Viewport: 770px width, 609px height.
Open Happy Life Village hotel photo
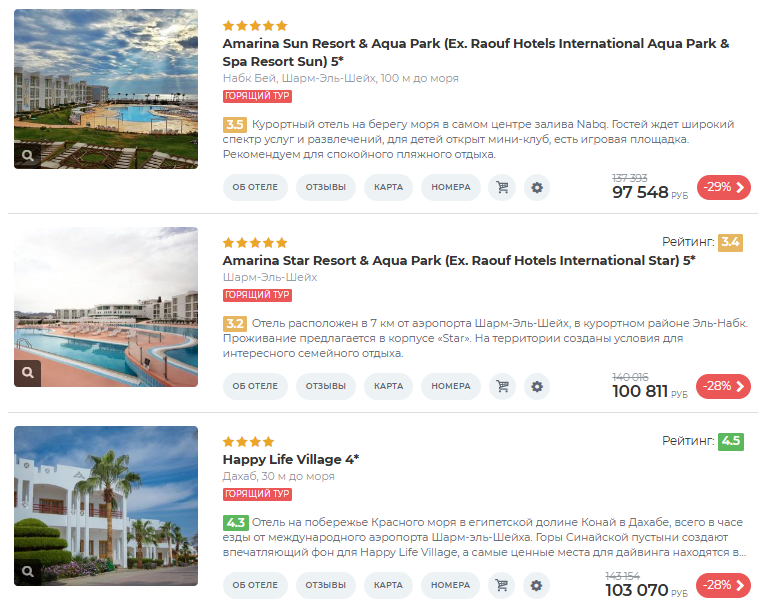pos(106,506)
